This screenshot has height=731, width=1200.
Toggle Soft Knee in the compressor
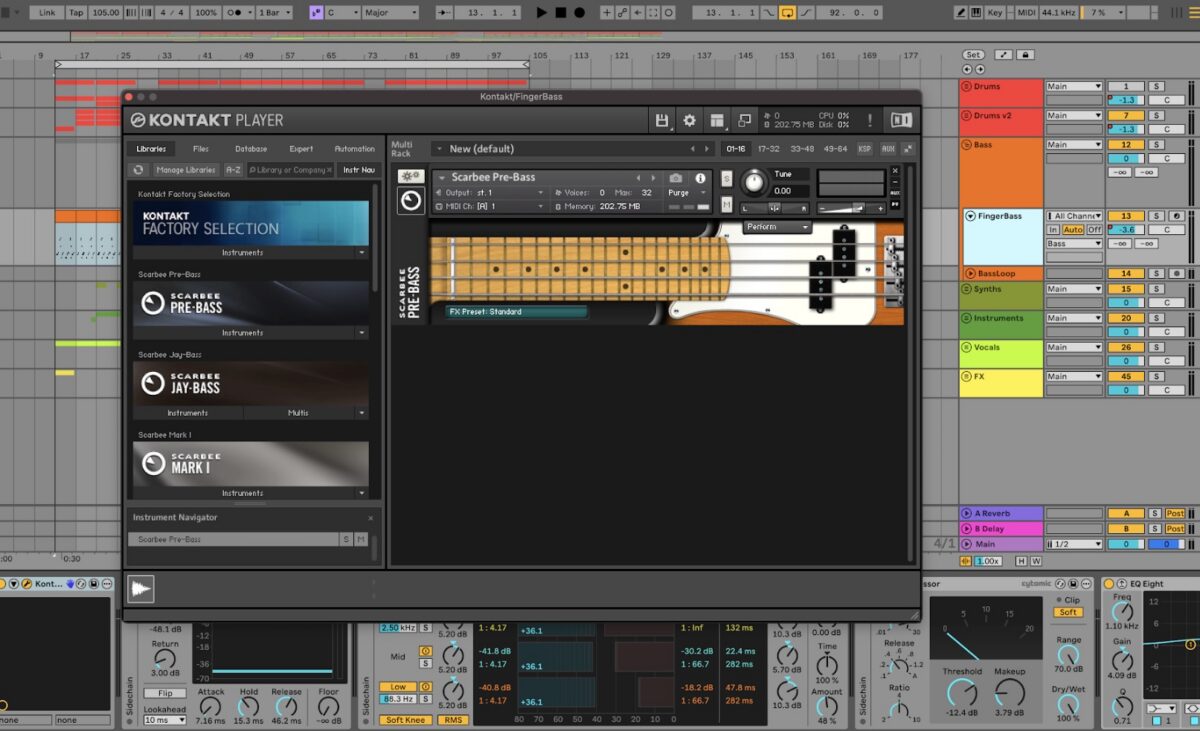coord(405,720)
